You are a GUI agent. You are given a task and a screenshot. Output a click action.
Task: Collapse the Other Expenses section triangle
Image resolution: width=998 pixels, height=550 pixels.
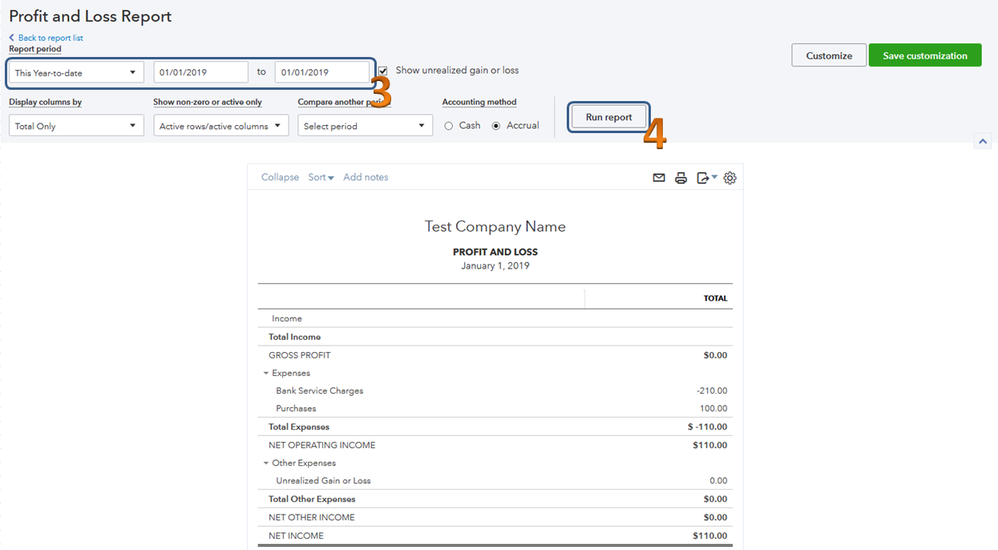click(x=266, y=463)
